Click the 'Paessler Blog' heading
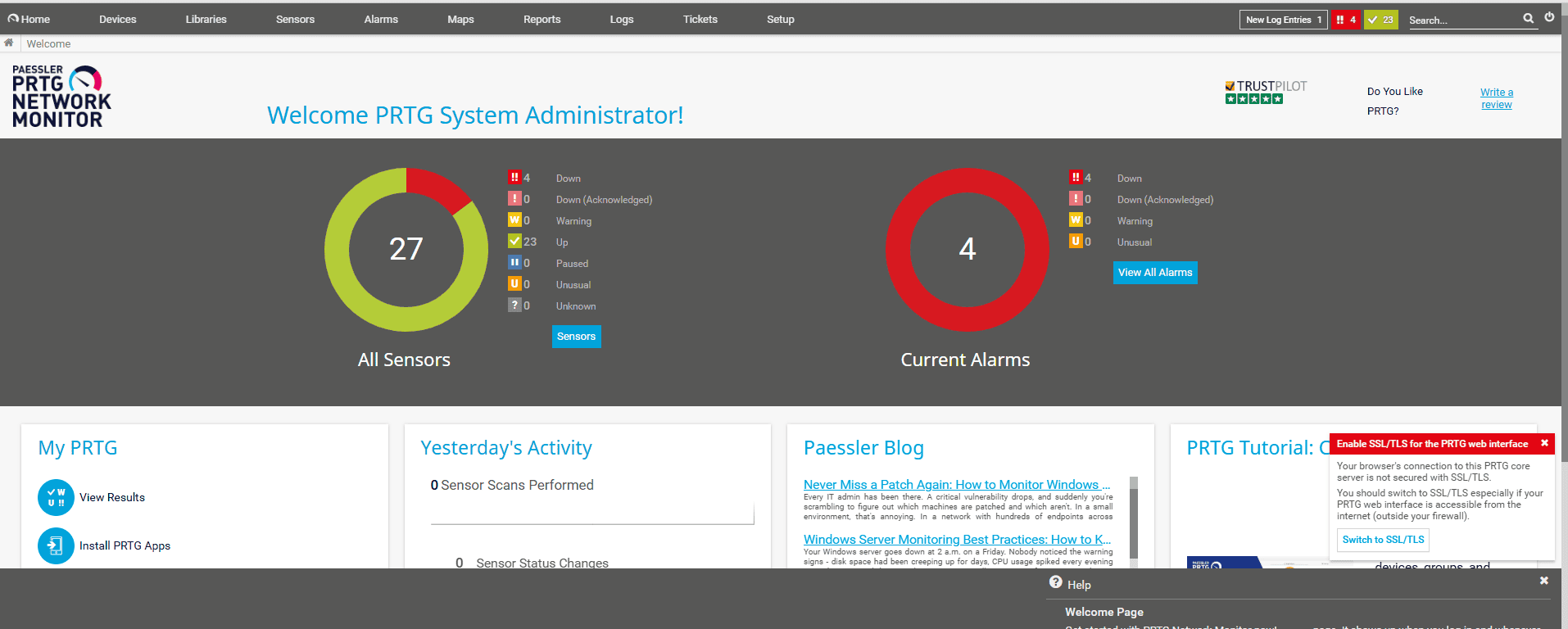The image size is (1568, 629). click(x=863, y=448)
